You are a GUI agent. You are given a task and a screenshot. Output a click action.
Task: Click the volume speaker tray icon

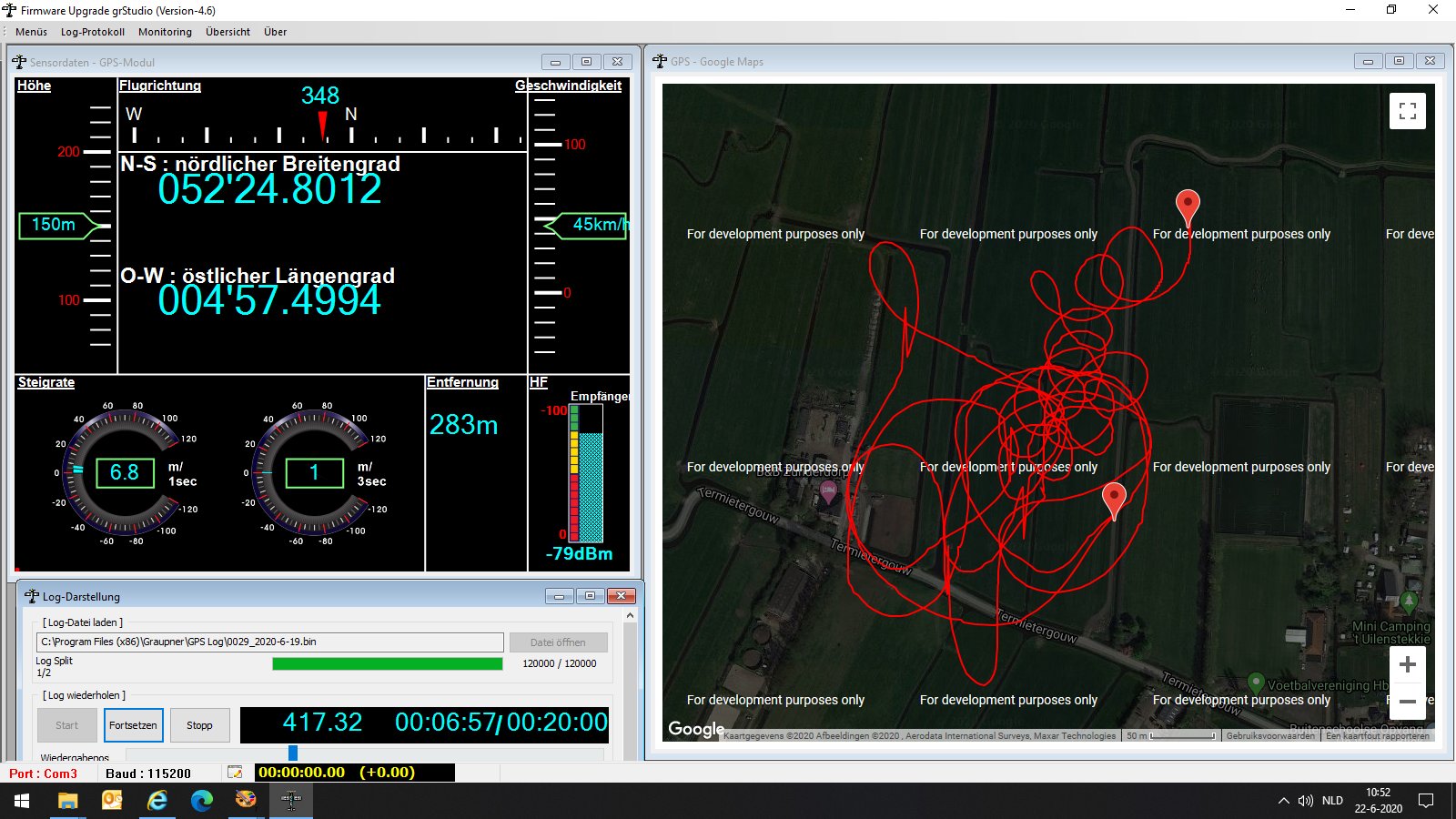[1306, 801]
